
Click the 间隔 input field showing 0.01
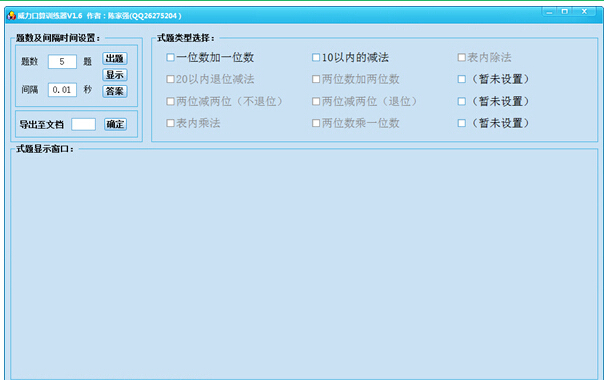[x=62, y=90]
